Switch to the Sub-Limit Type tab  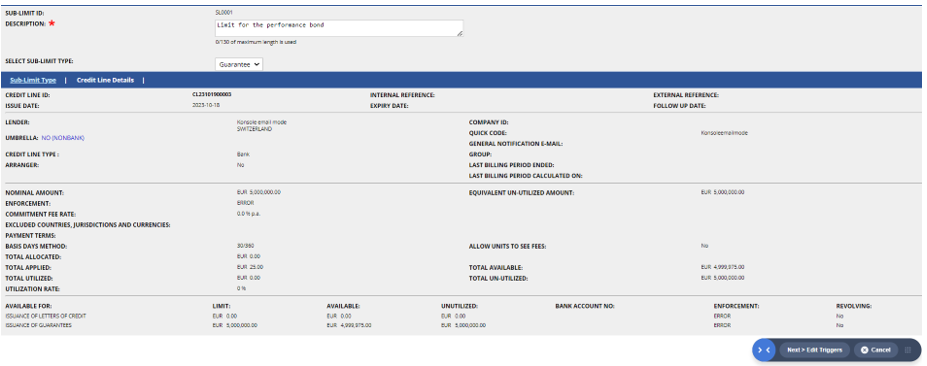point(33,80)
